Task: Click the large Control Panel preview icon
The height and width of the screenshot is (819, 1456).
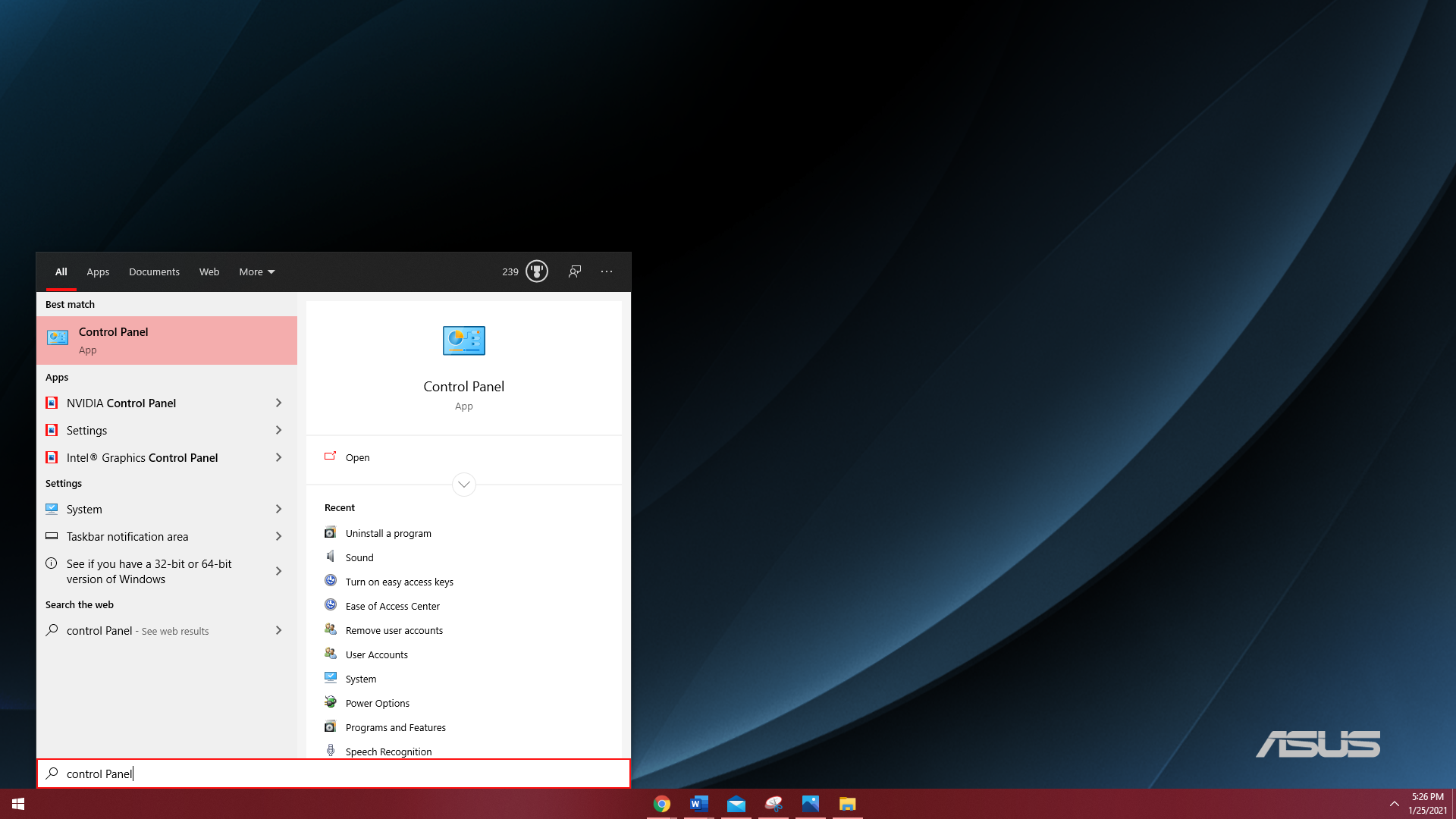Action: pyautogui.click(x=464, y=340)
